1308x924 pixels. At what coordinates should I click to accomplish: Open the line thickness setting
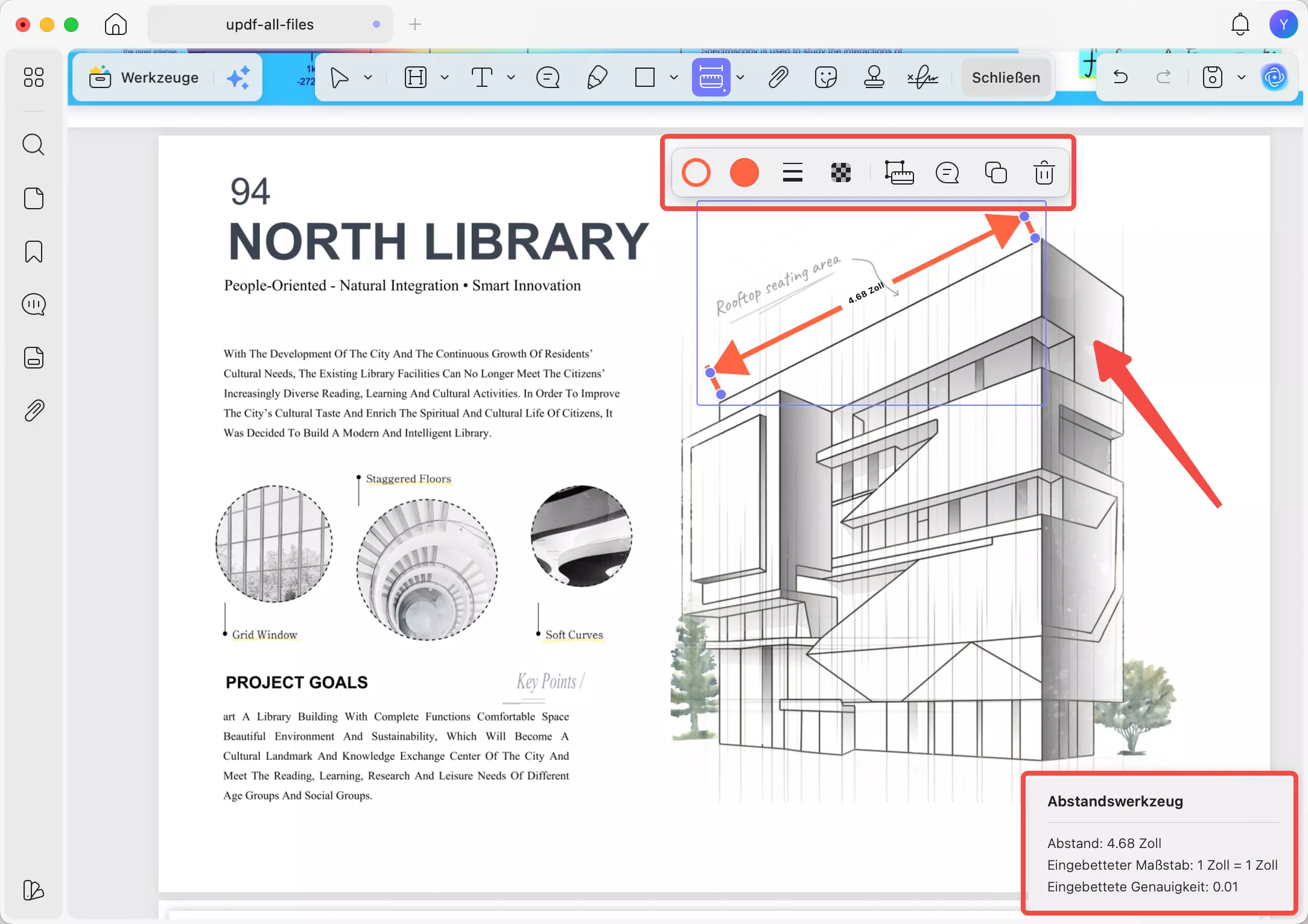pyautogui.click(x=792, y=173)
